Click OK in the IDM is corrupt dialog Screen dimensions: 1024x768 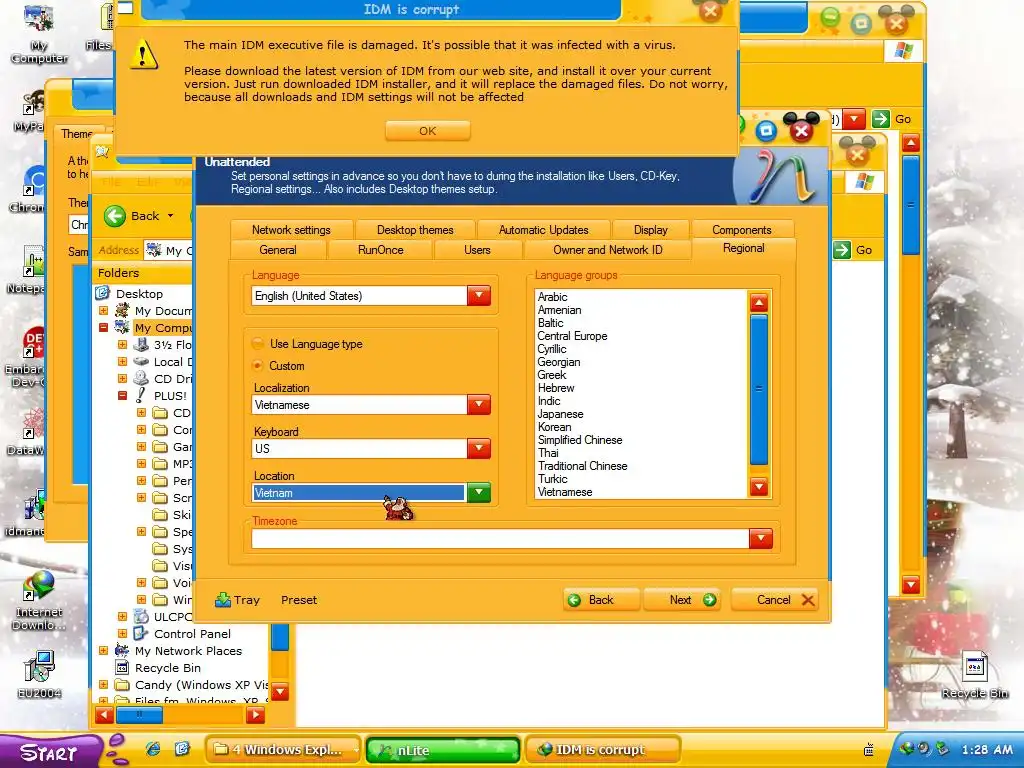click(x=427, y=131)
